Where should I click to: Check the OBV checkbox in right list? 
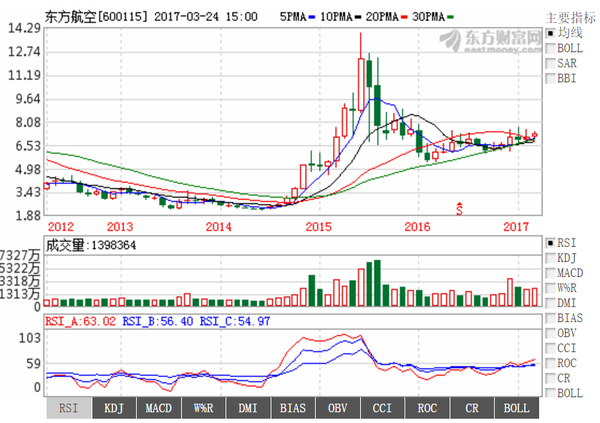pyautogui.click(x=550, y=333)
